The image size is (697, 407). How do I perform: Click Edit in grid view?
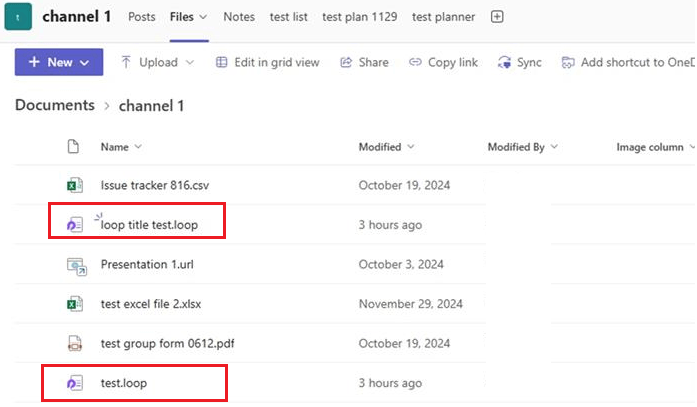(x=268, y=62)
